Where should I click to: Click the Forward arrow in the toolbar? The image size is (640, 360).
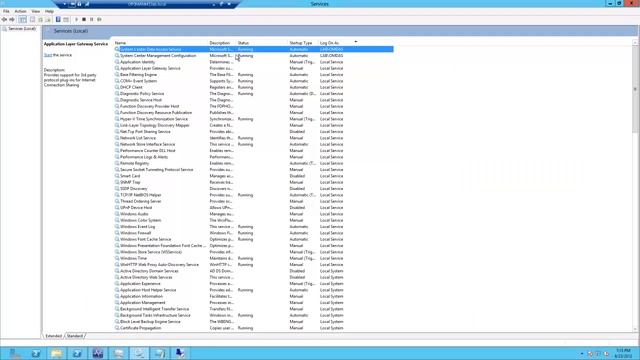[12, 20]
